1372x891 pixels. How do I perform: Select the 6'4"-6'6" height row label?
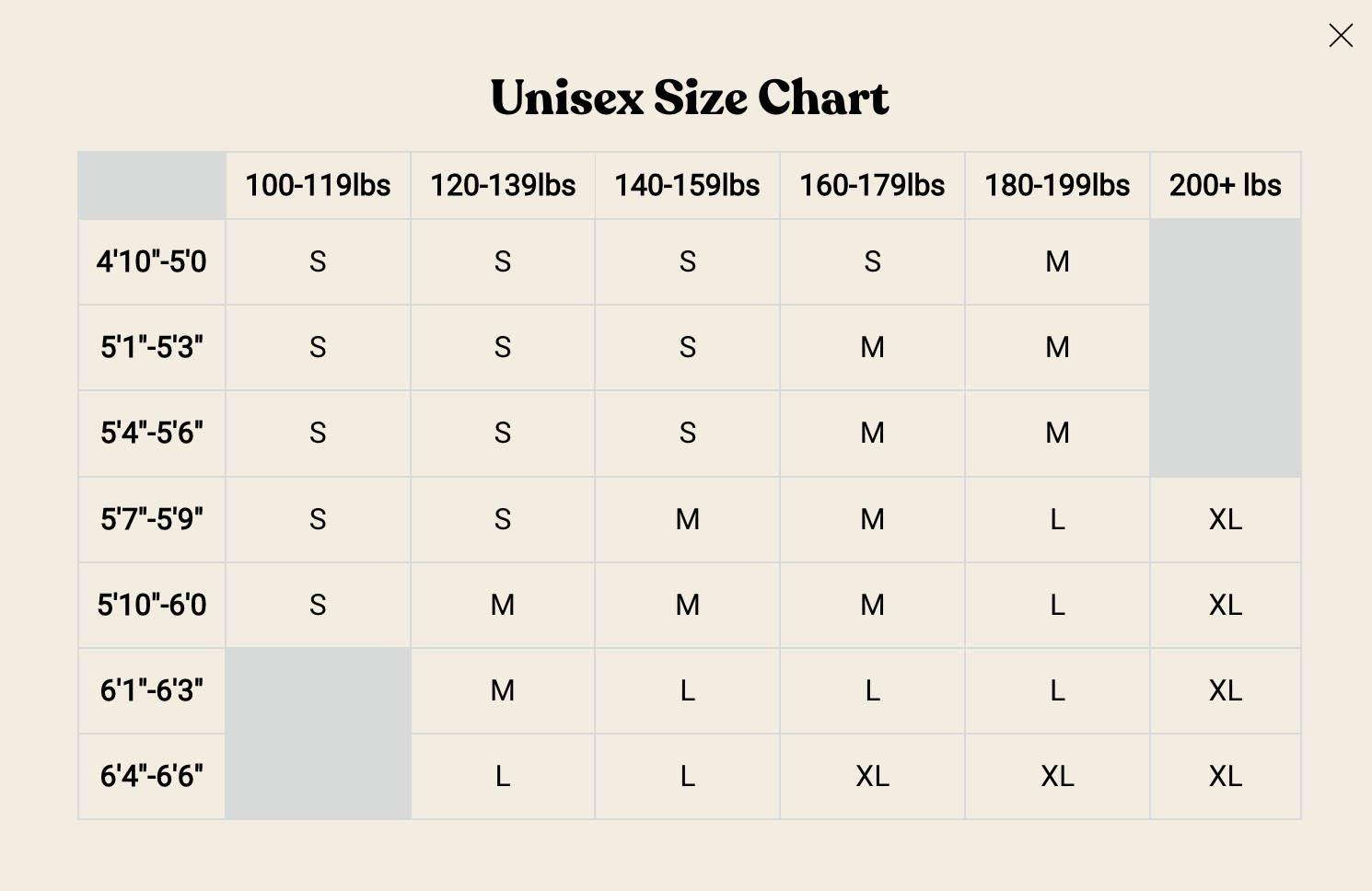152,777
